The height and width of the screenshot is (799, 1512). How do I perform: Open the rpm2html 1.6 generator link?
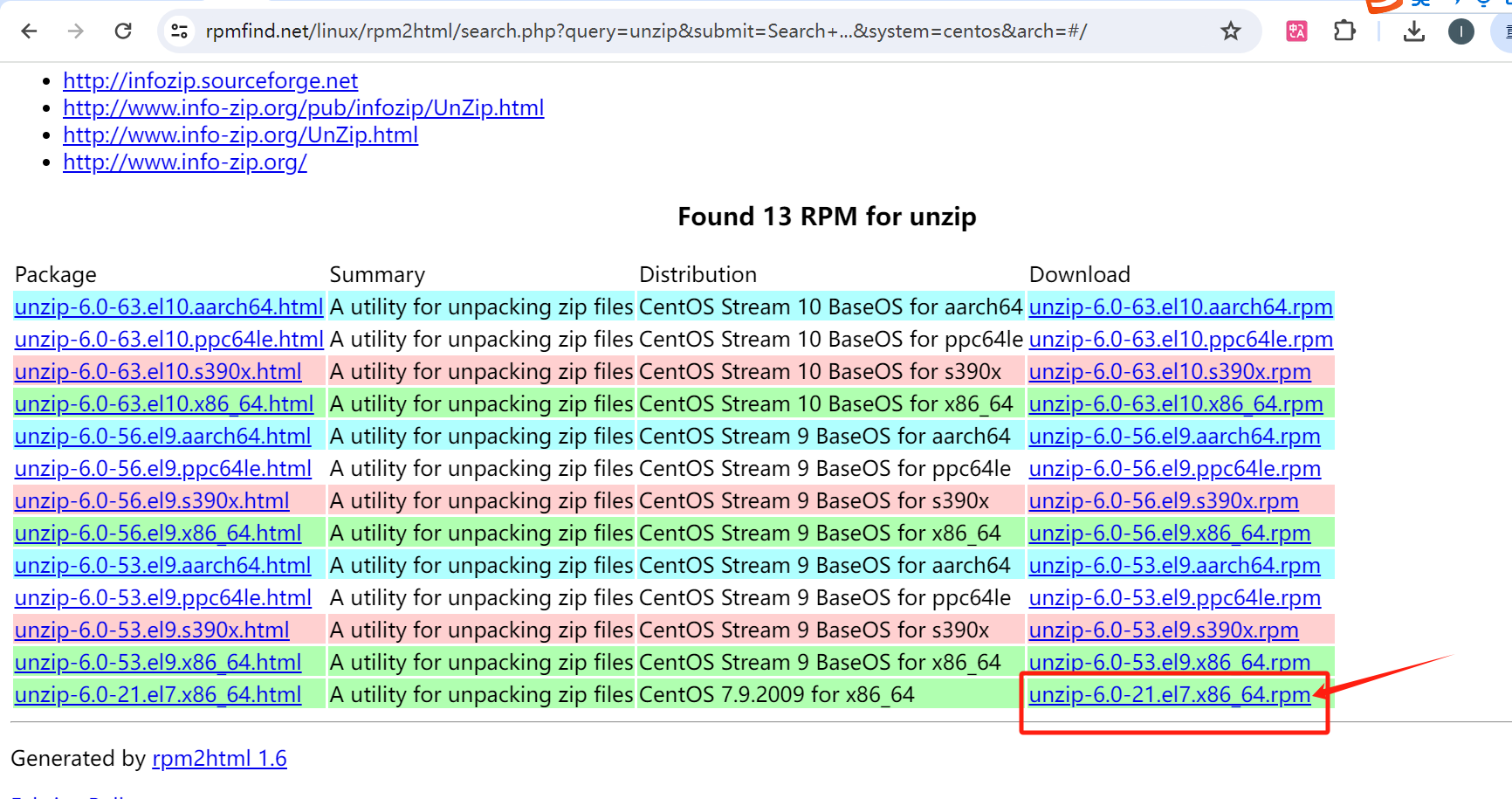219,758
